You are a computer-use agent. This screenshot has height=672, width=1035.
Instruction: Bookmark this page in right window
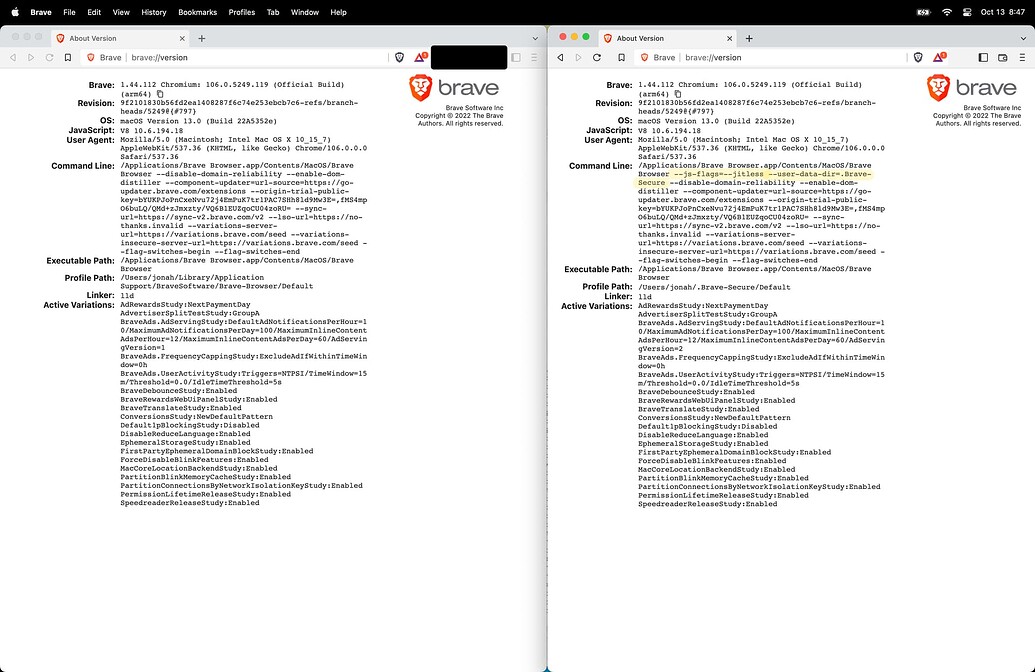(x=621, y=57)
